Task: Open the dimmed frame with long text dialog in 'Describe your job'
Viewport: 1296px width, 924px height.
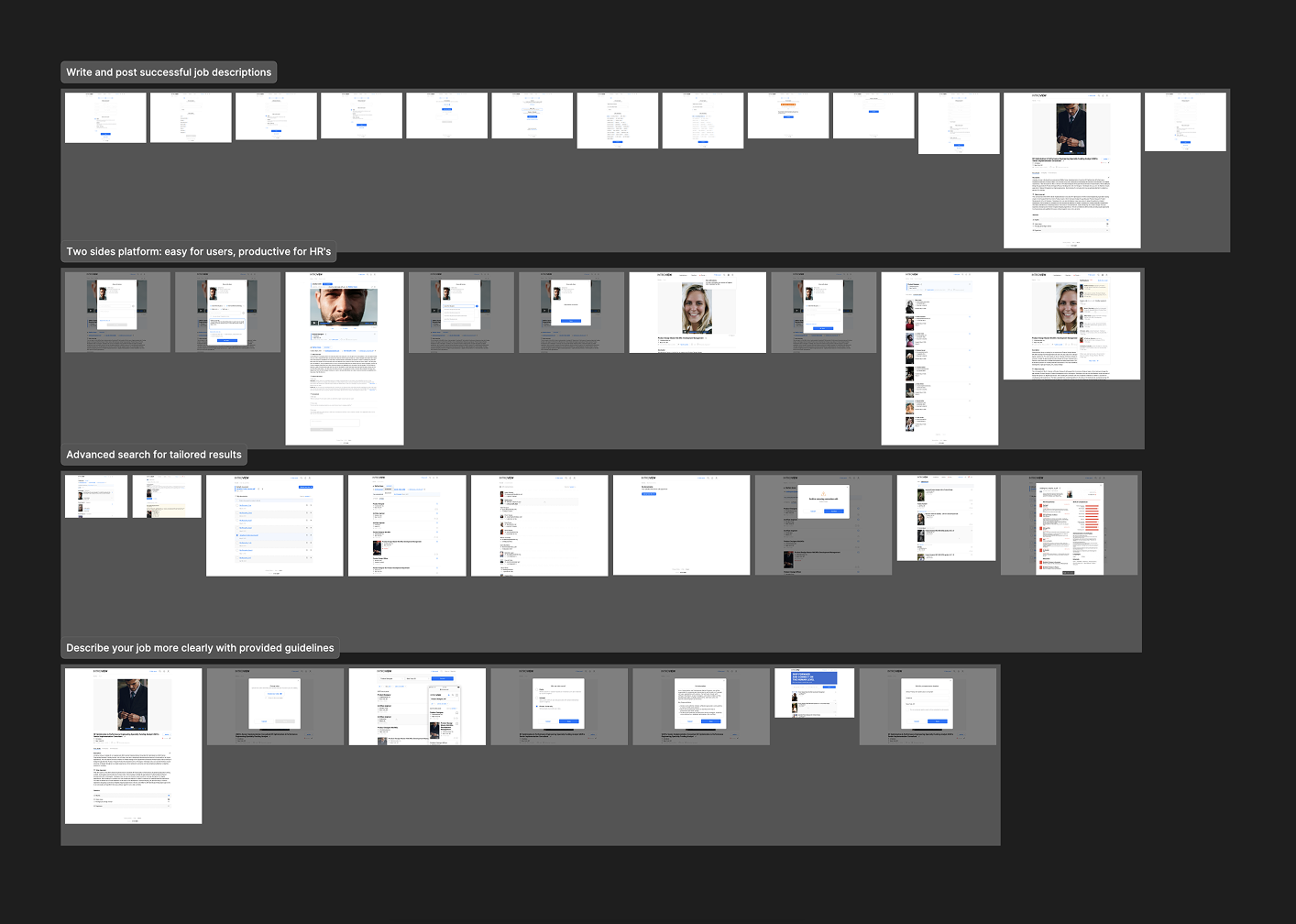Action: pos(701,707)
